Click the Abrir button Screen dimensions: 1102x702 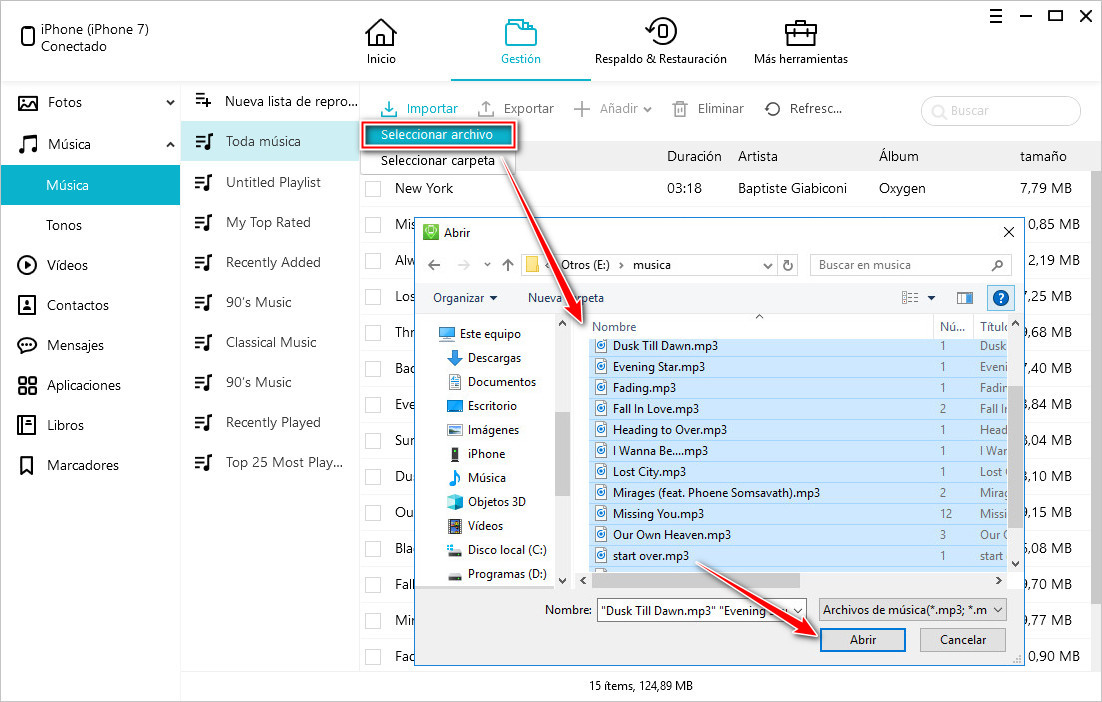click(862, 640)
